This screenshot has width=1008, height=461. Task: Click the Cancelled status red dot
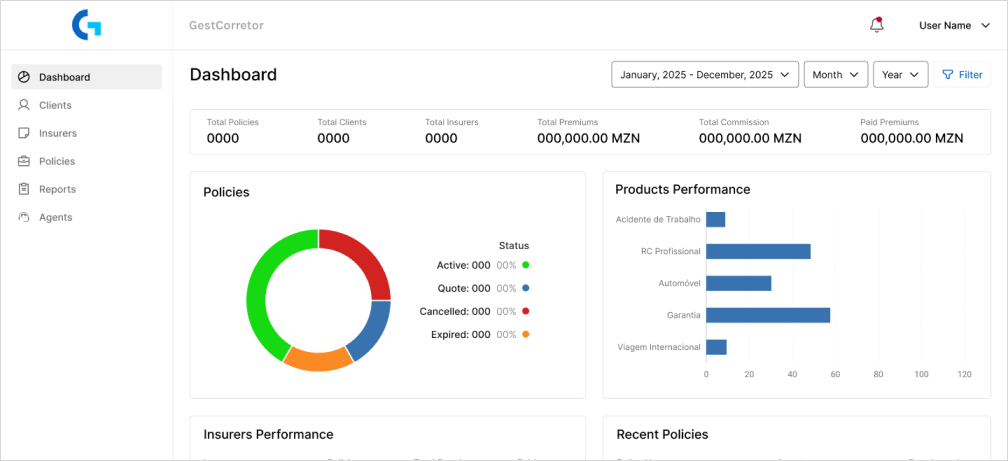pyautogui.click(x=526, y=311)
